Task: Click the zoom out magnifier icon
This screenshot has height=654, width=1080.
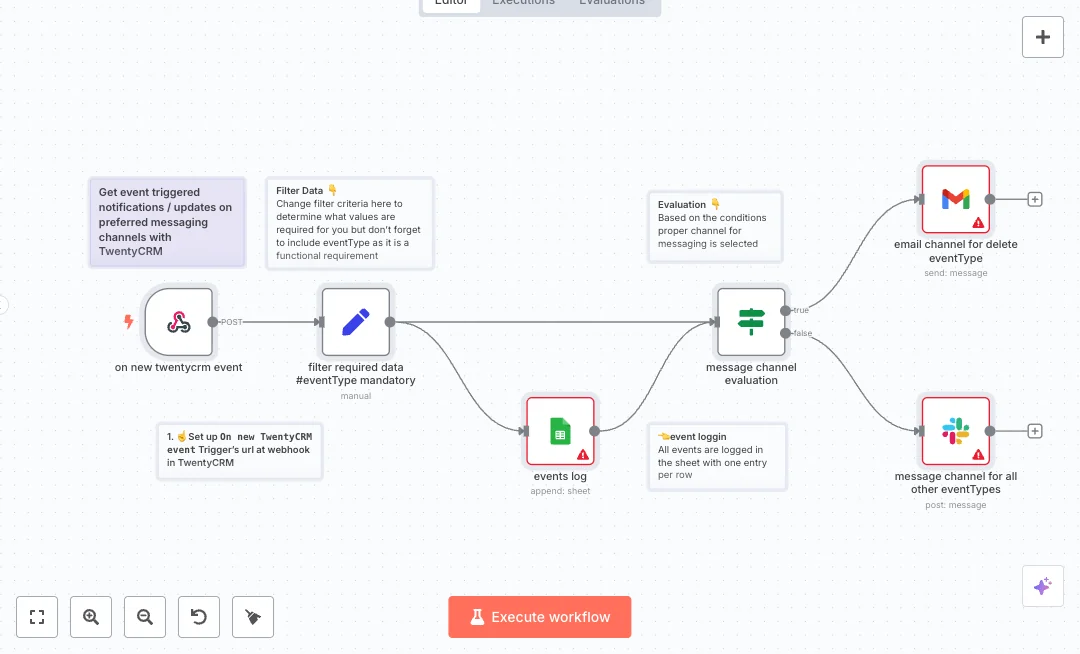Action: point(145,617)
